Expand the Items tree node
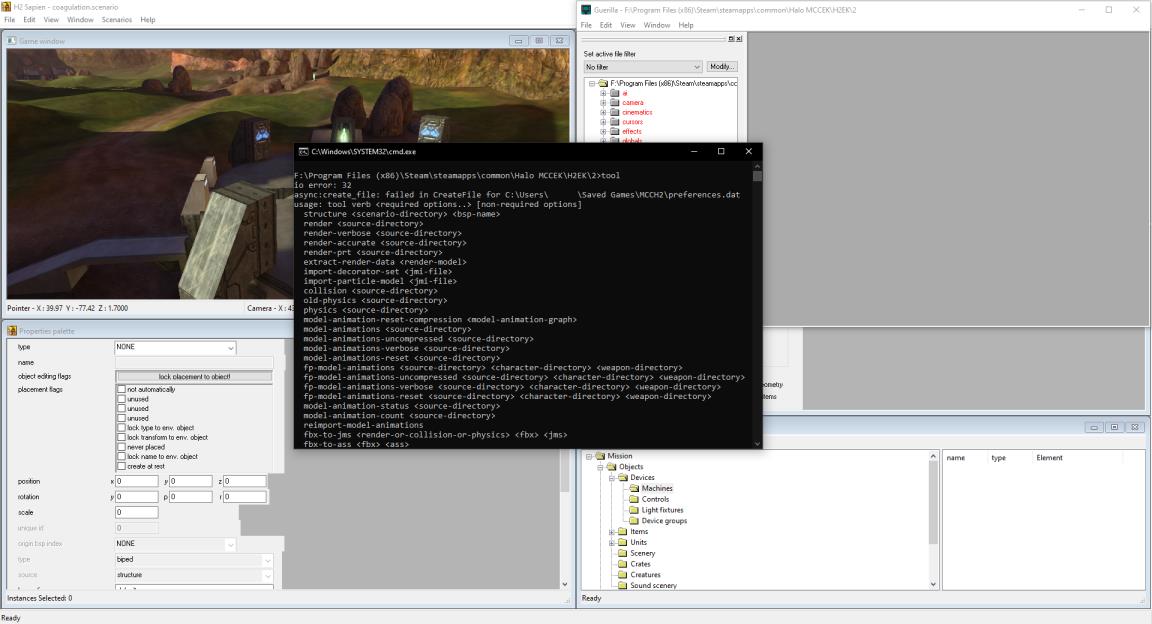The image size is (1152, 624). (611, 531)
